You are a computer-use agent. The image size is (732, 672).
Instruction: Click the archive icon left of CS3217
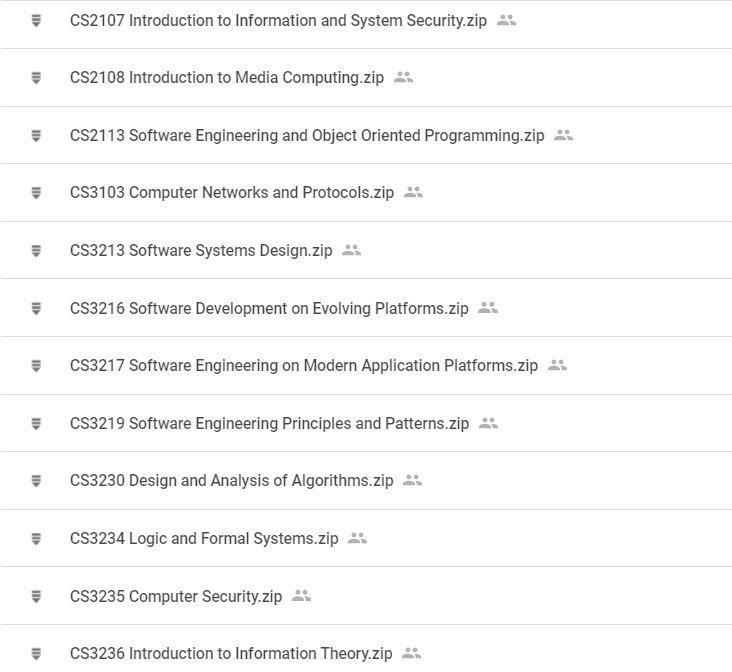36,366
